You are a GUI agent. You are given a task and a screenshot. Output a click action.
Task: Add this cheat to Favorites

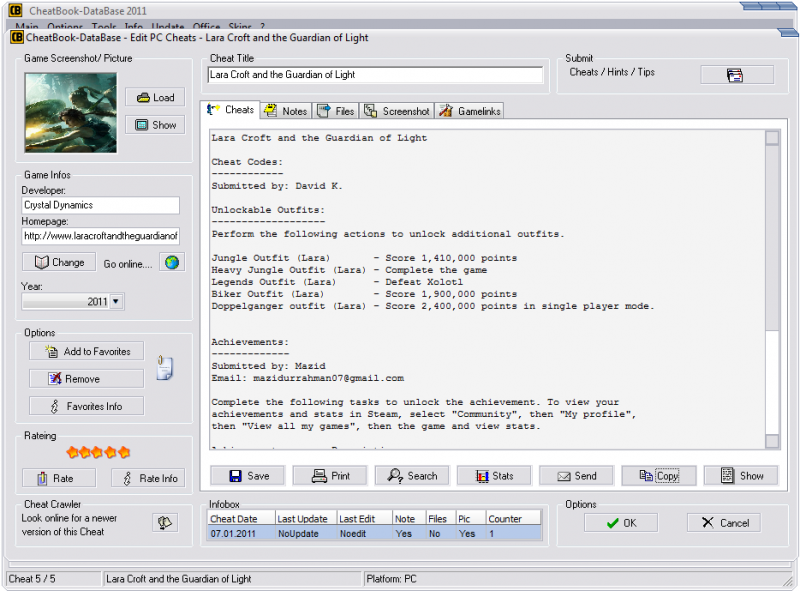(87, 352)
